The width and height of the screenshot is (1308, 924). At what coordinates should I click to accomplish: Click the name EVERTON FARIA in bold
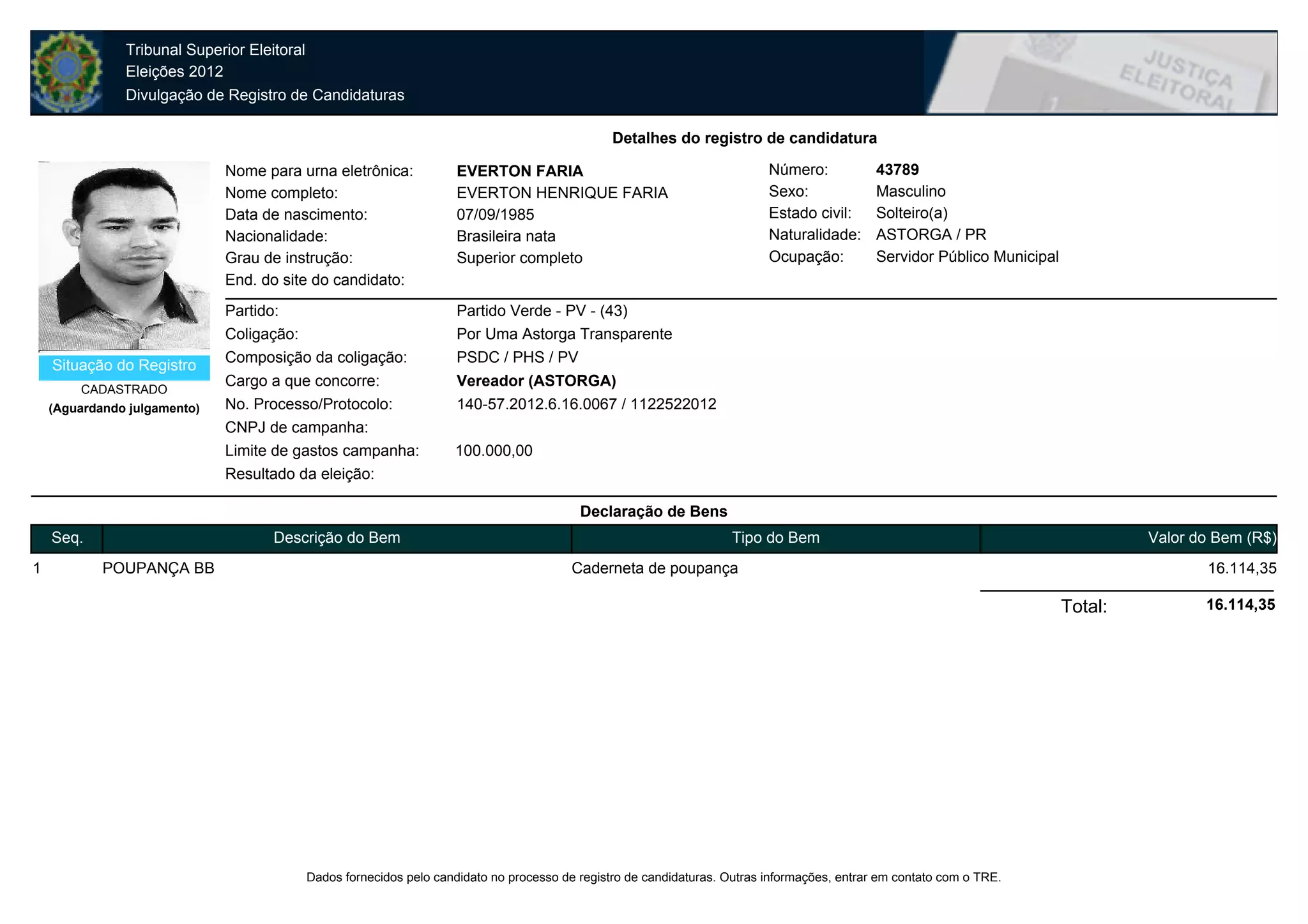(x=520, y=171)
